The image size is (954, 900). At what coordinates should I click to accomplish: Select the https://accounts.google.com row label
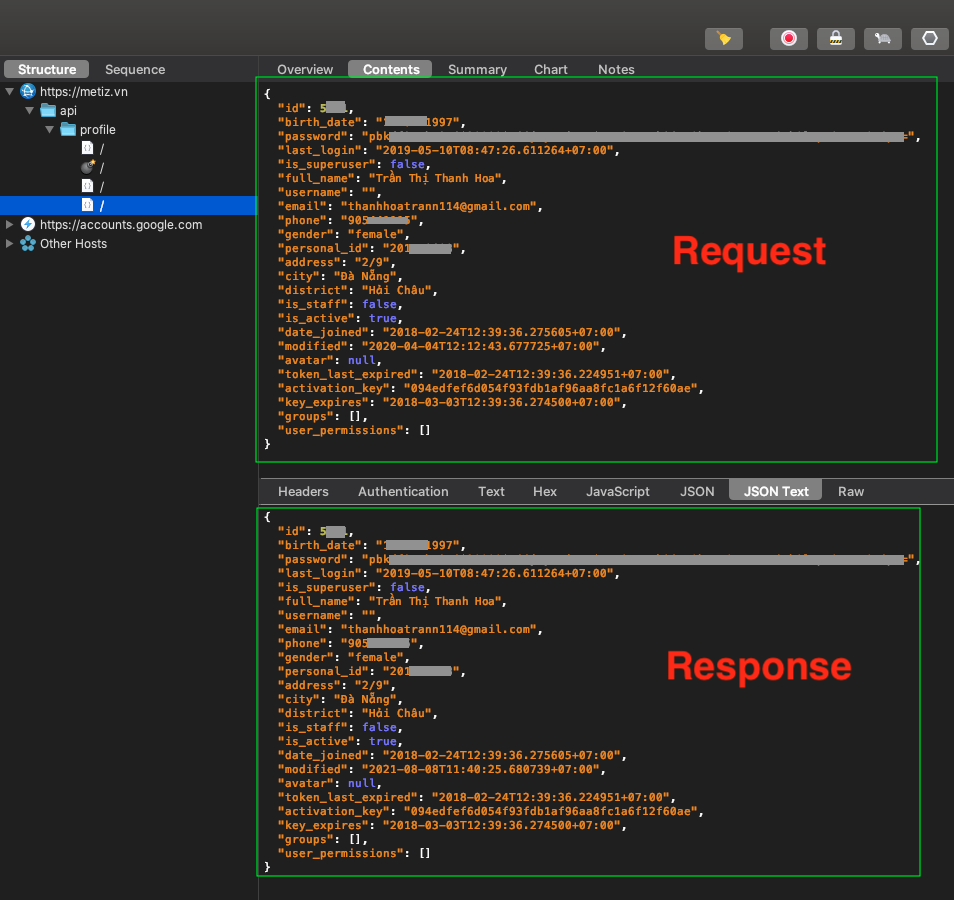click(x=121, y=225)
